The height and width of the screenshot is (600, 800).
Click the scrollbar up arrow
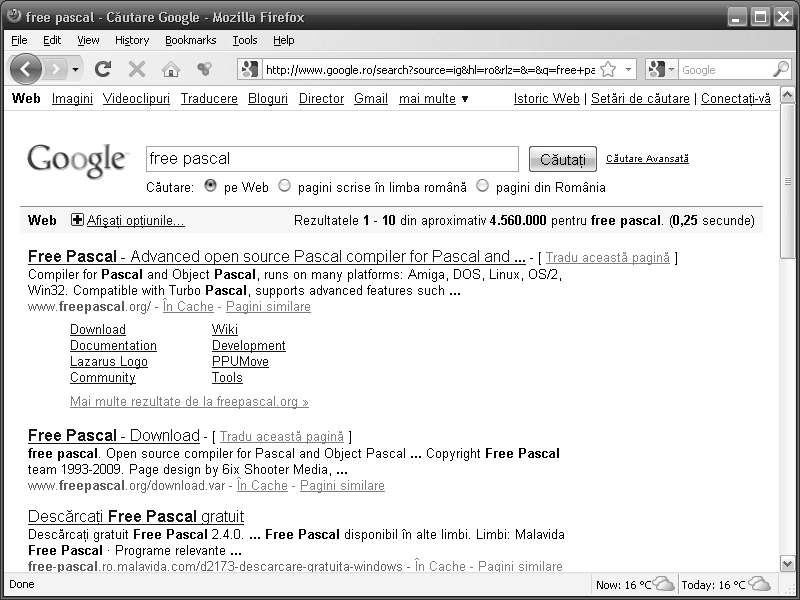(x=788, y=95)
